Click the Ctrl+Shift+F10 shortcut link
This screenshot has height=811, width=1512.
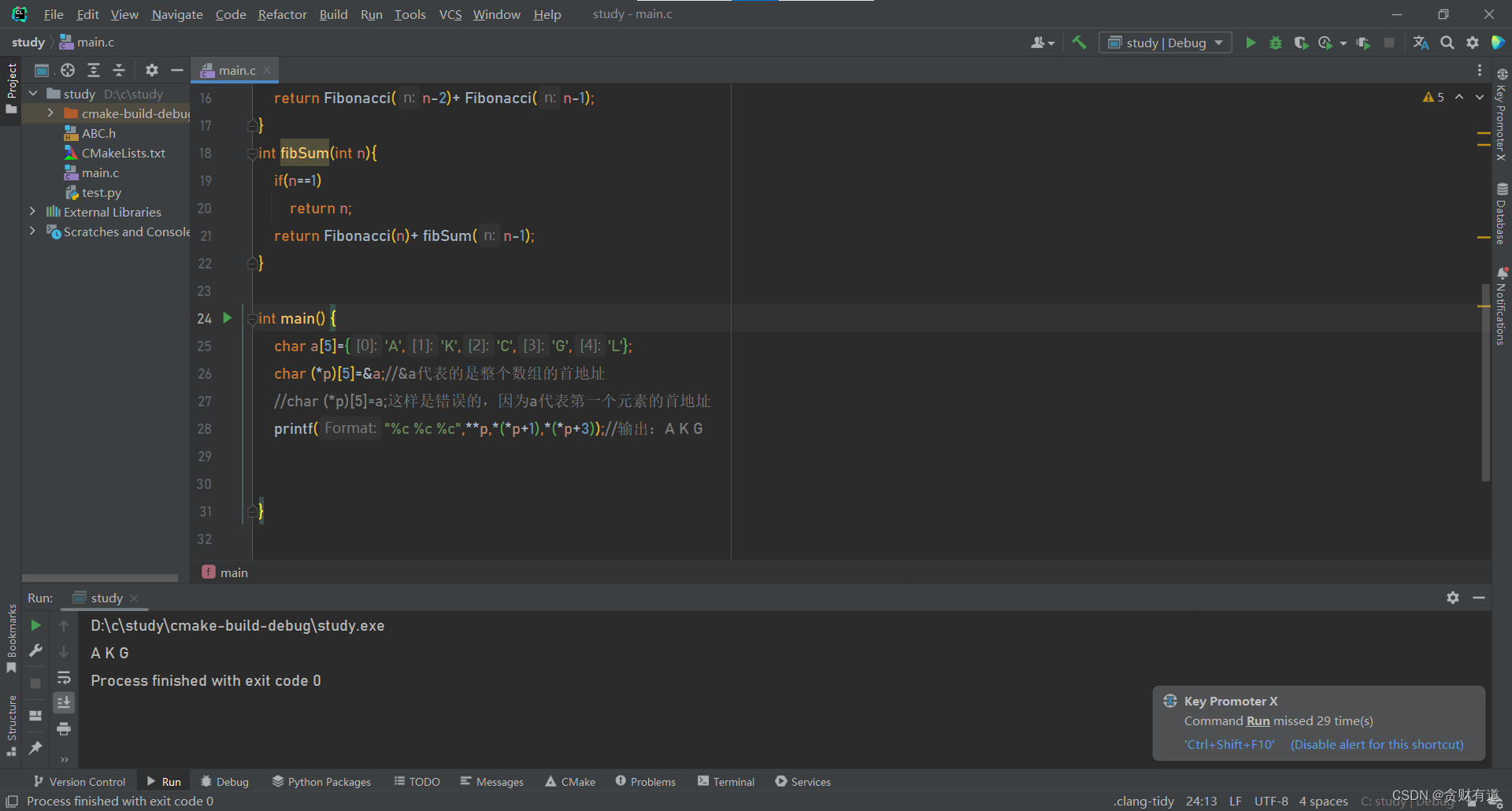click(x=1229, y=744)
